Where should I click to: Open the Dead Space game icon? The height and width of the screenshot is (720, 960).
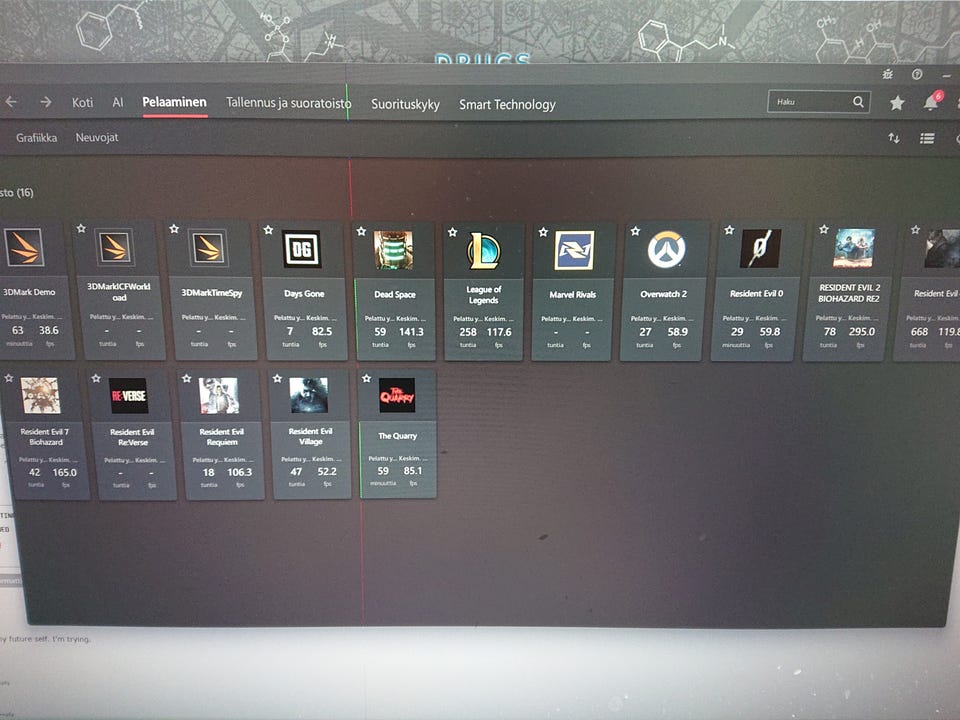tap(393, 250)
